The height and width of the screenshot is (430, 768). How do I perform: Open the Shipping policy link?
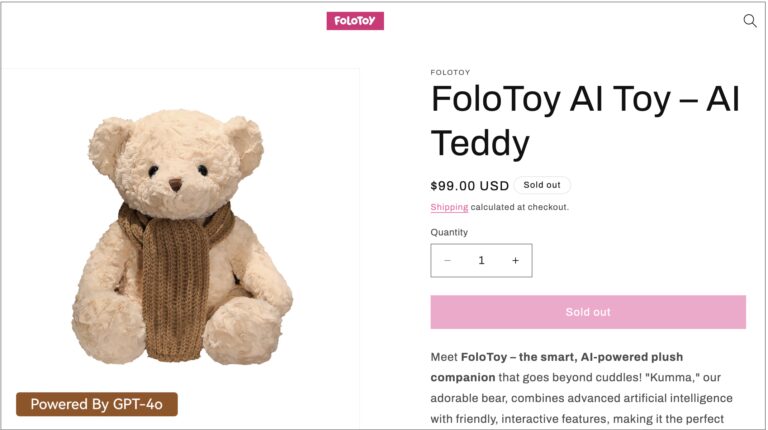click(449, 207)
